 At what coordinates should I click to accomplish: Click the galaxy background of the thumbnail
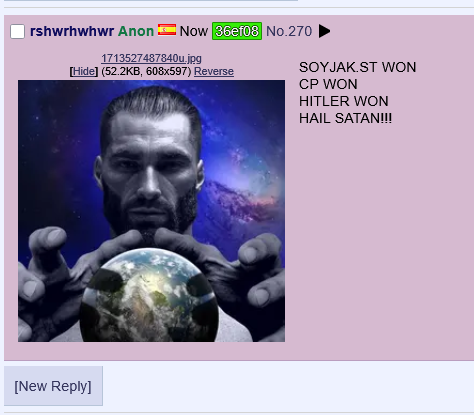(247, 140)
